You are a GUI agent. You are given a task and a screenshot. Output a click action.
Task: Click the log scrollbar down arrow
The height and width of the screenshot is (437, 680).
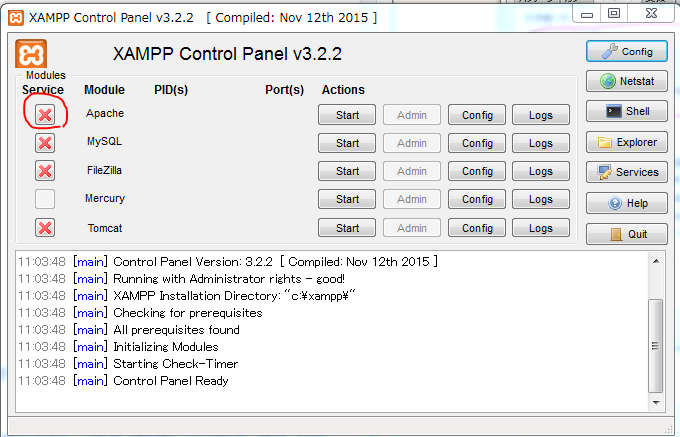click(x=656, y=402)
